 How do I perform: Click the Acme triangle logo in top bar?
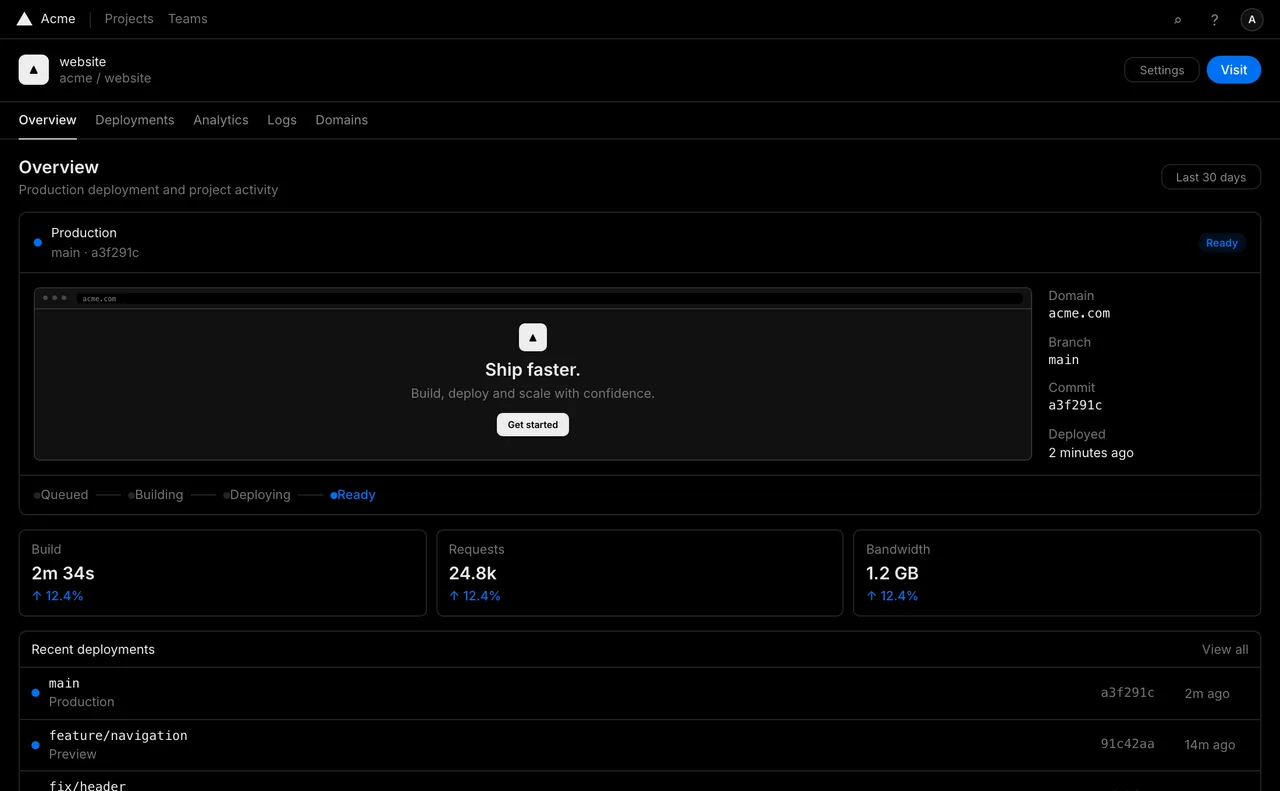(25, 19)
